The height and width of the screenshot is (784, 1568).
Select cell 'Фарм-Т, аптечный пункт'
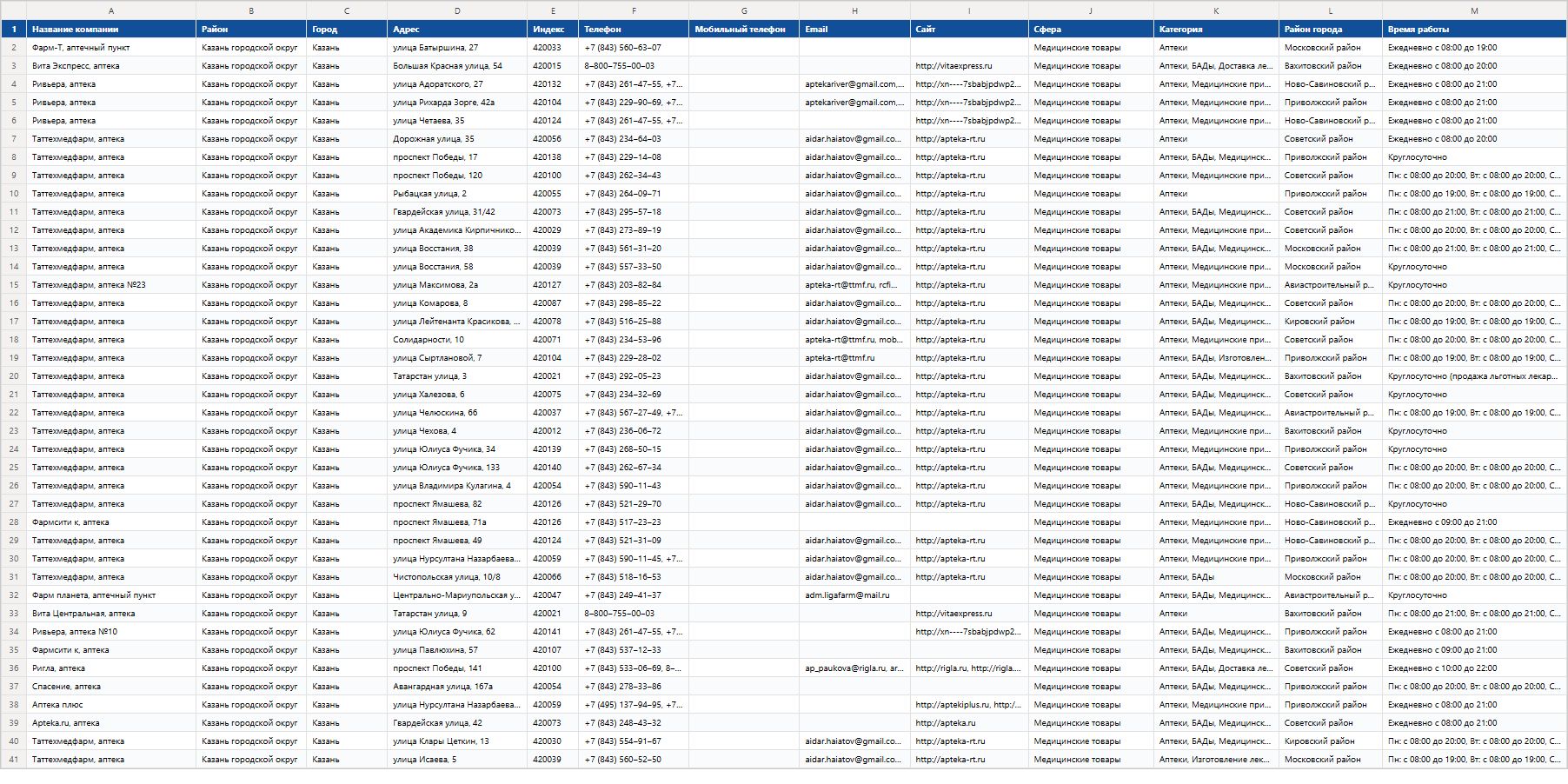pyautogui.click(x=111, y=48)
